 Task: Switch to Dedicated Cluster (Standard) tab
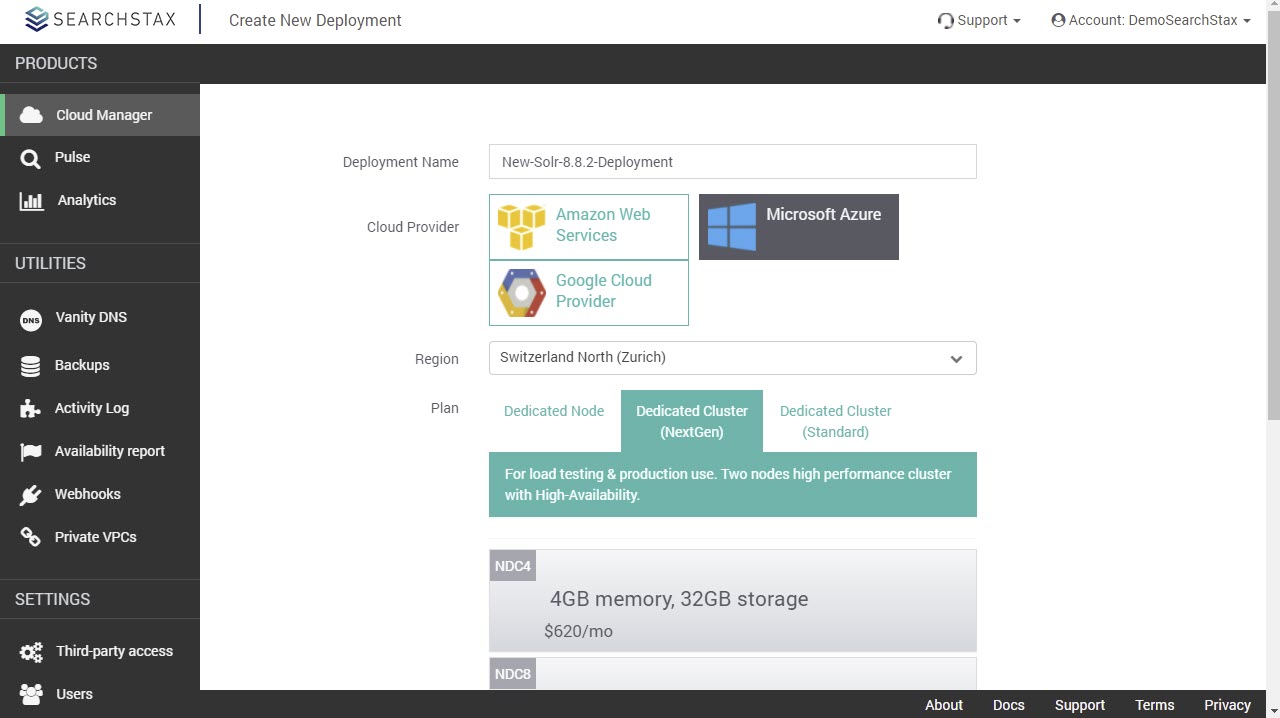coord(836,421)
